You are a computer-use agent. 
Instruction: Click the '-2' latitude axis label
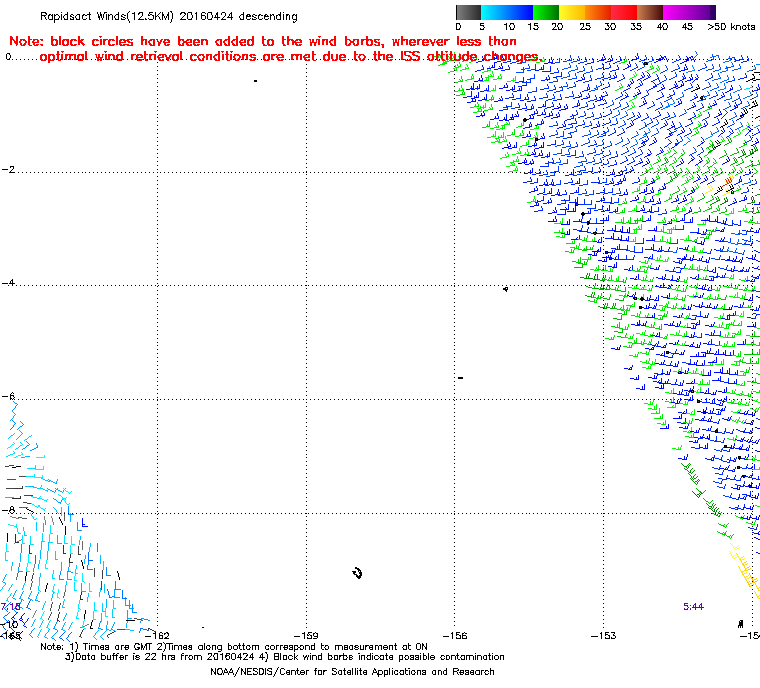pos(8,169)
